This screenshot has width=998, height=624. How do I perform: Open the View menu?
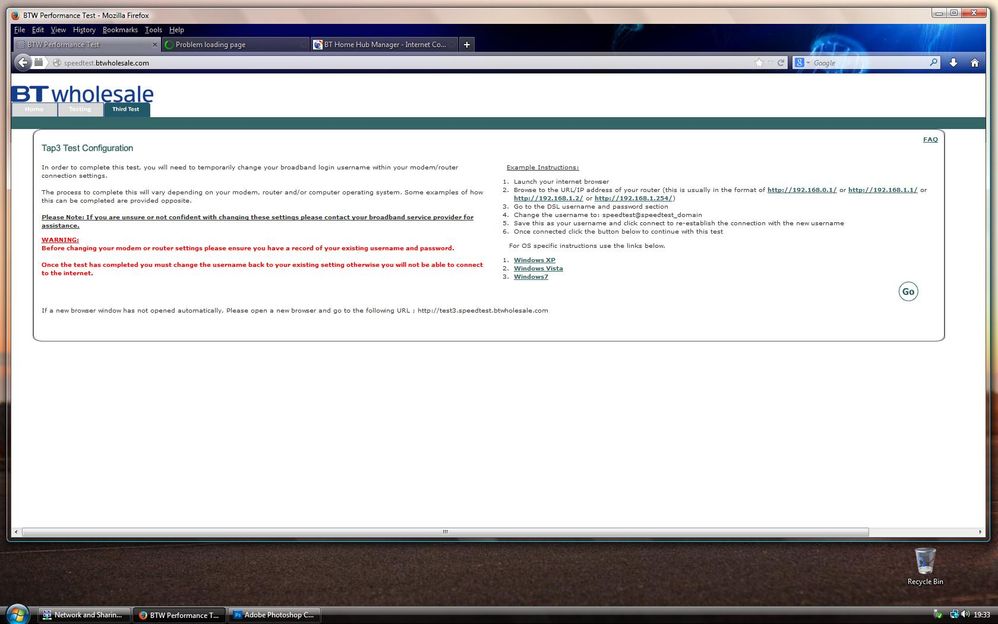(x=58, y=30)
